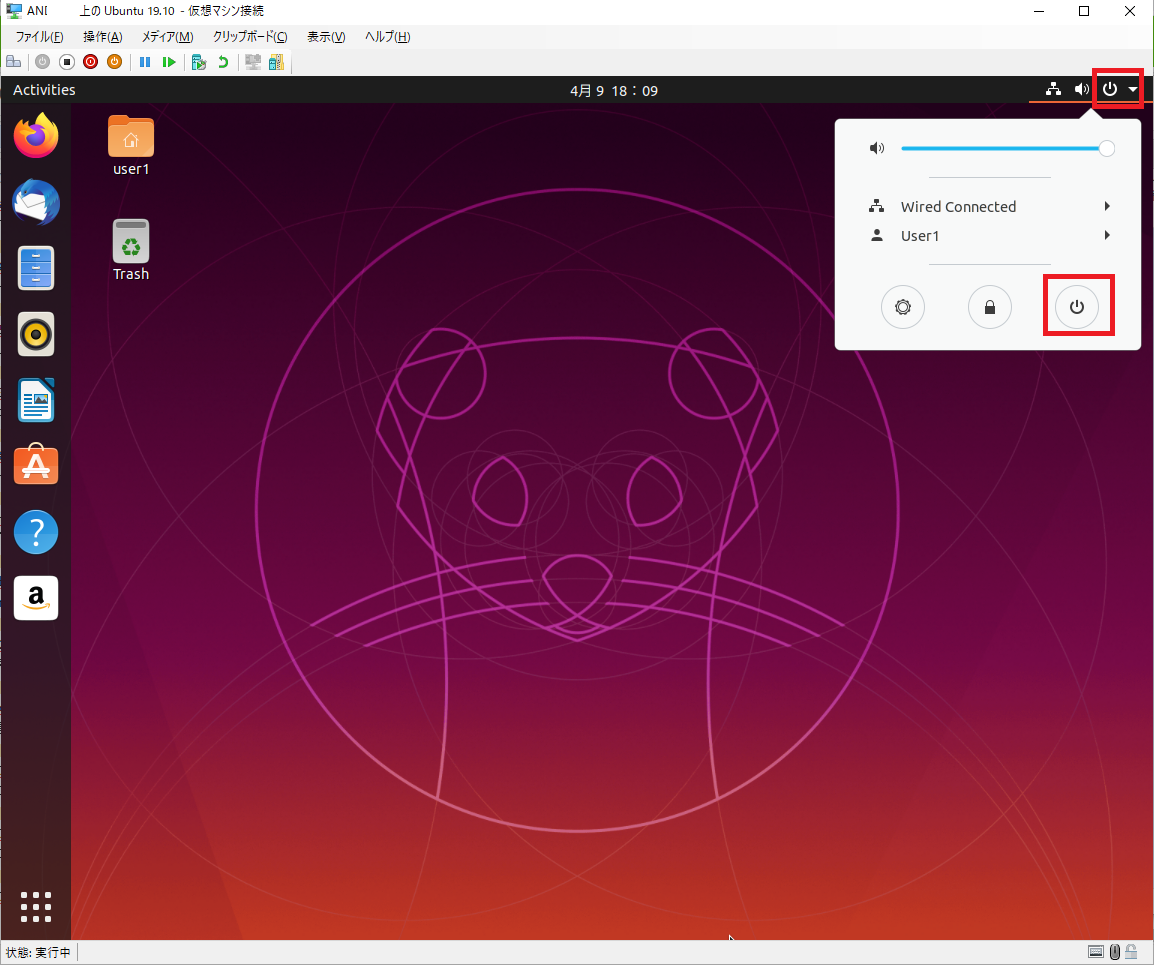Open the 表示(V) menu
The image size is (1154, 965).
[326, 37]
